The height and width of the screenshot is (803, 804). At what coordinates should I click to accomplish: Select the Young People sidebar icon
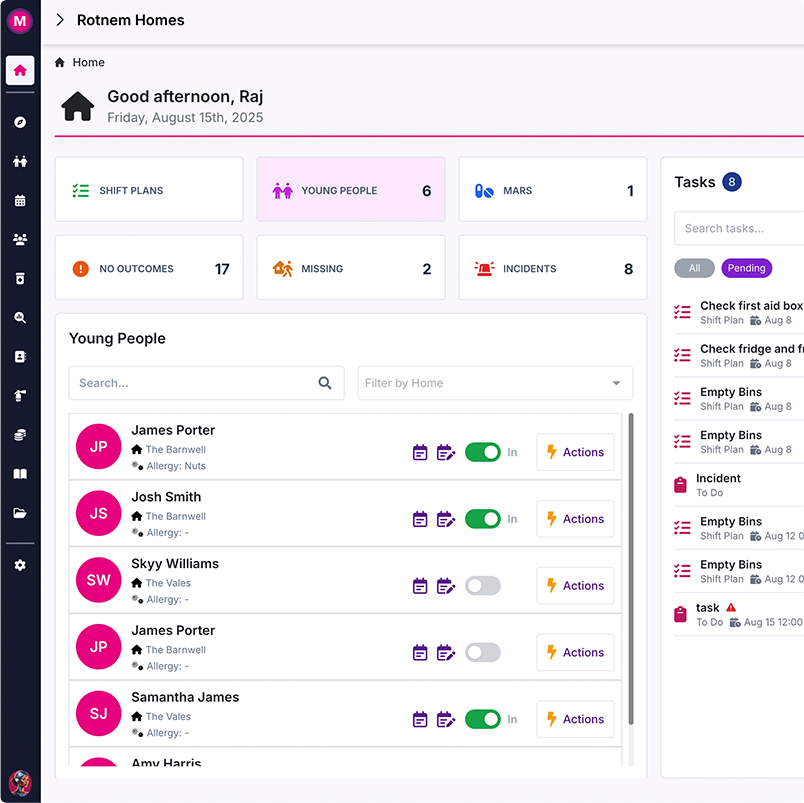(20, 161)
